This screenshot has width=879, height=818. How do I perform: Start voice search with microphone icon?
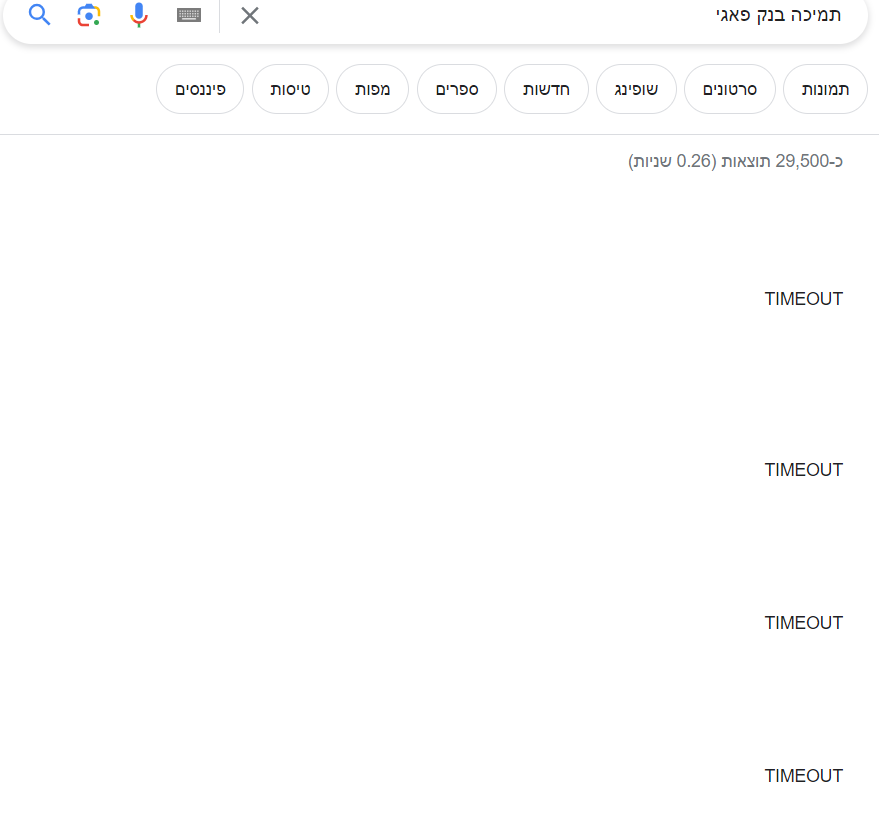click(x=138, y=15)
